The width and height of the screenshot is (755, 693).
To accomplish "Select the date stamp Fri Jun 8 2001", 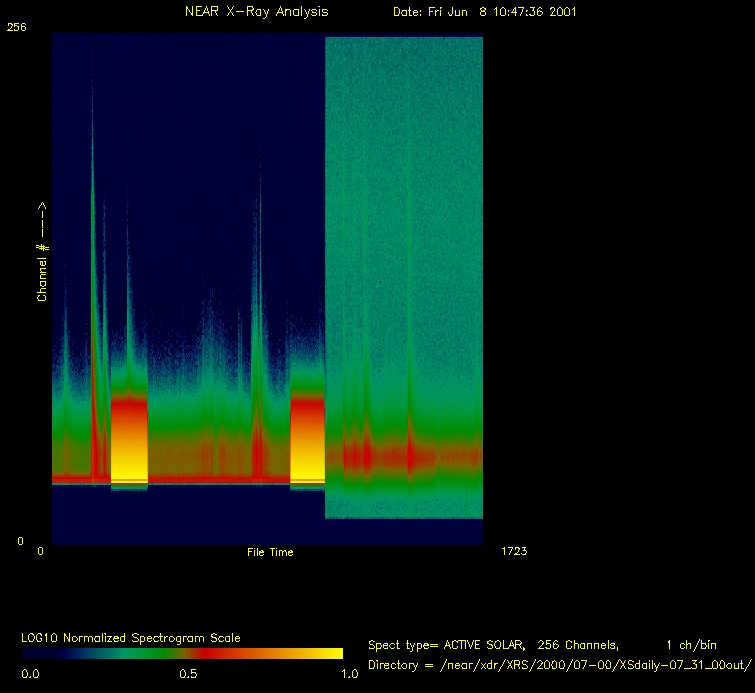I will (x=484, y=12).
